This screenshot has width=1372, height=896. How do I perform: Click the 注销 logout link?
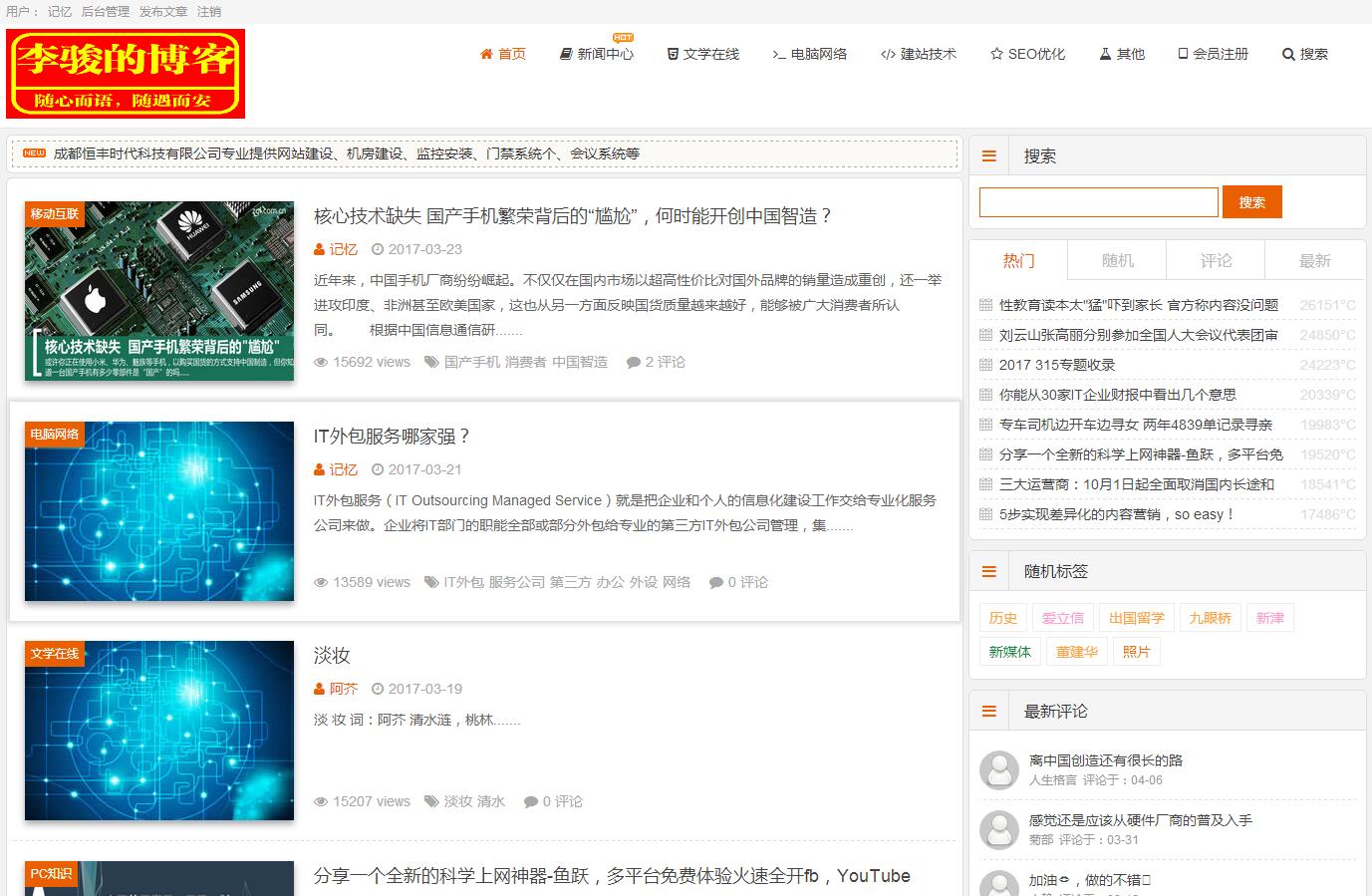(209, 12)
